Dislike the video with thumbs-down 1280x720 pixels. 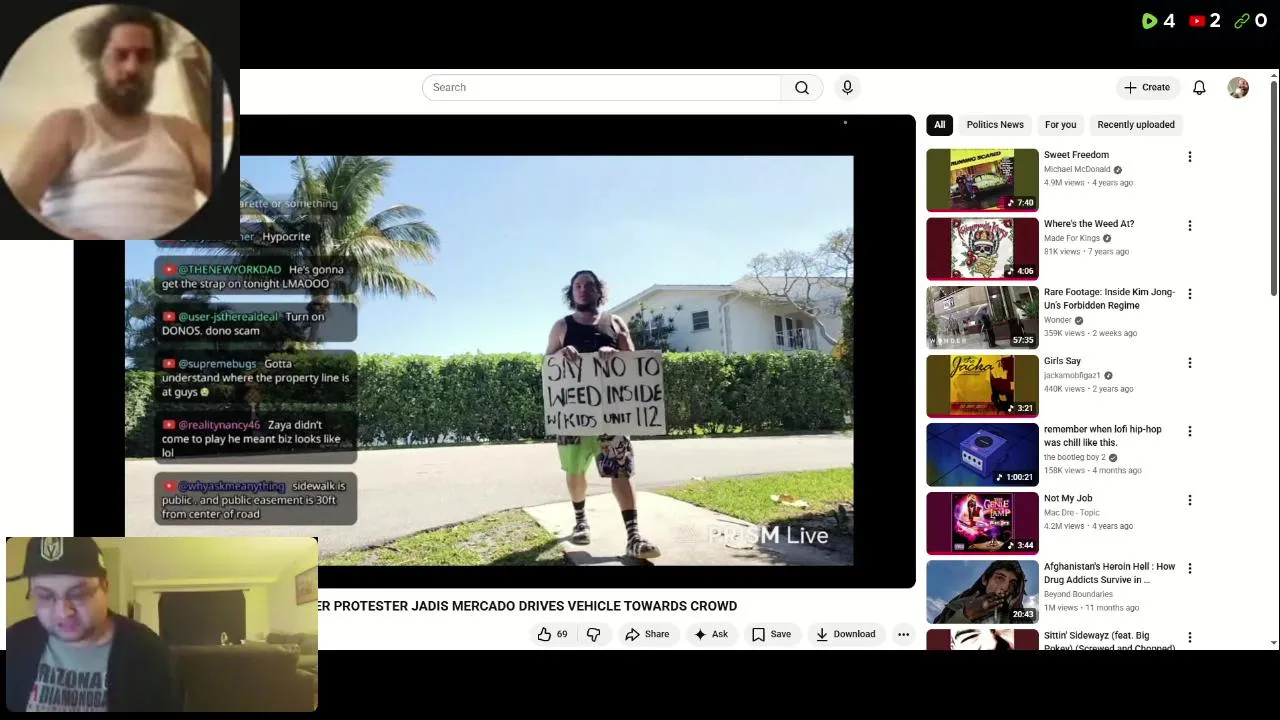594,634
